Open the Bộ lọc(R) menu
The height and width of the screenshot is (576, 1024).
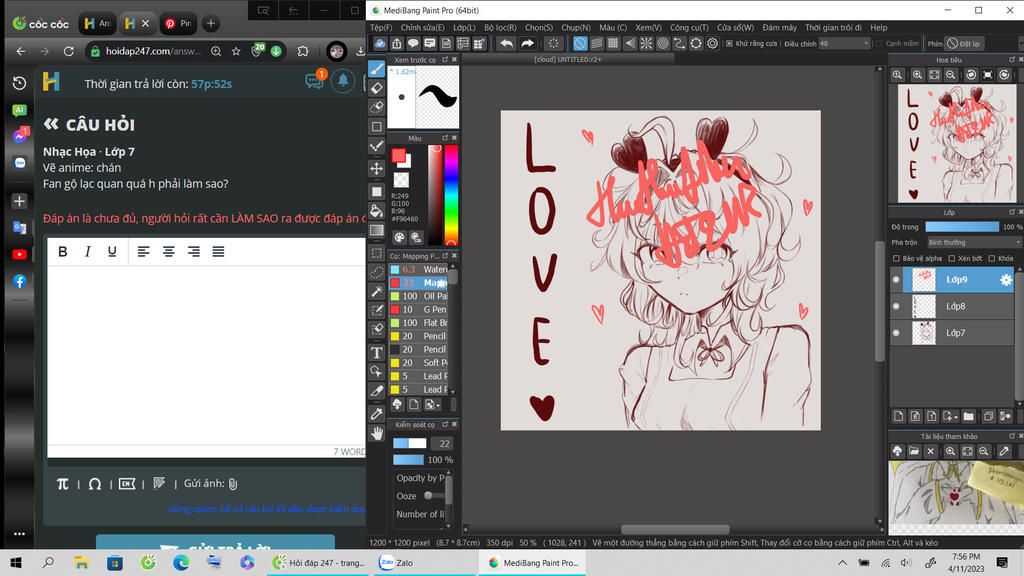click(x=500, y=27)
